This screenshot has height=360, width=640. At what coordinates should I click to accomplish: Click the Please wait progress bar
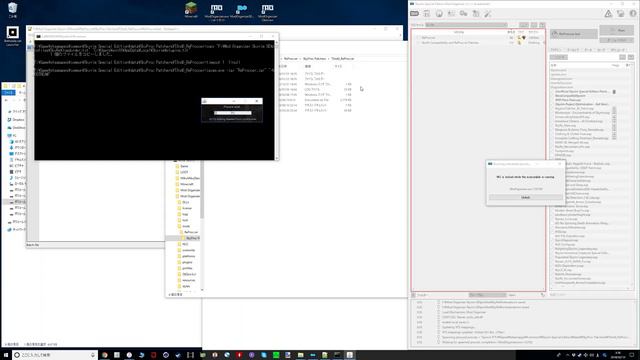point(232,113)
